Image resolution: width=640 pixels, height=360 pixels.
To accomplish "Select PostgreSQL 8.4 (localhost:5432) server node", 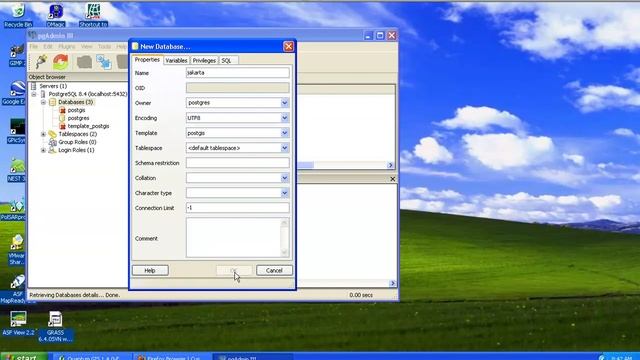I will (x=88, y=94).
